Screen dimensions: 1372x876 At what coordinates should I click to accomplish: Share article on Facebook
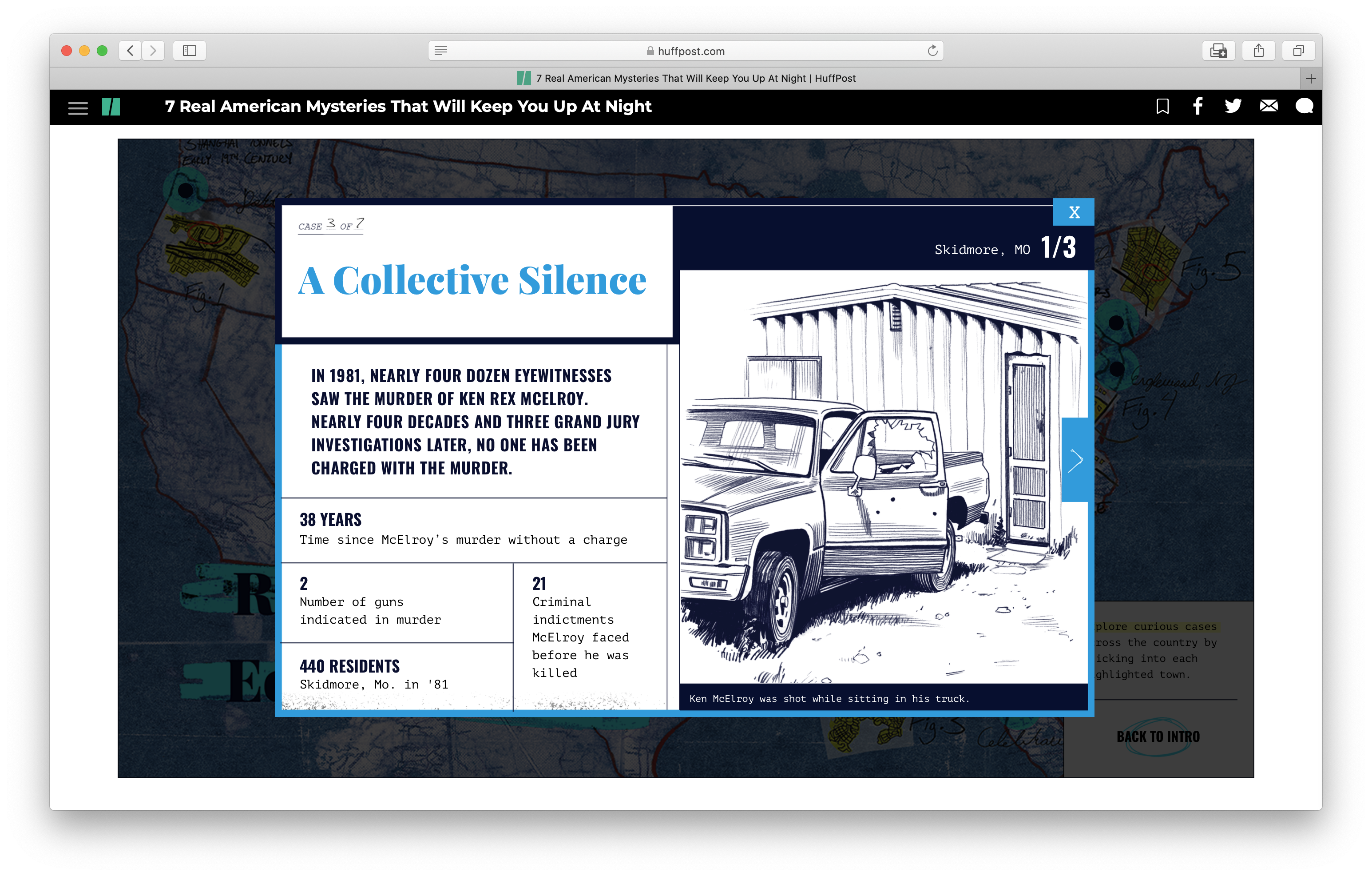1198,106
